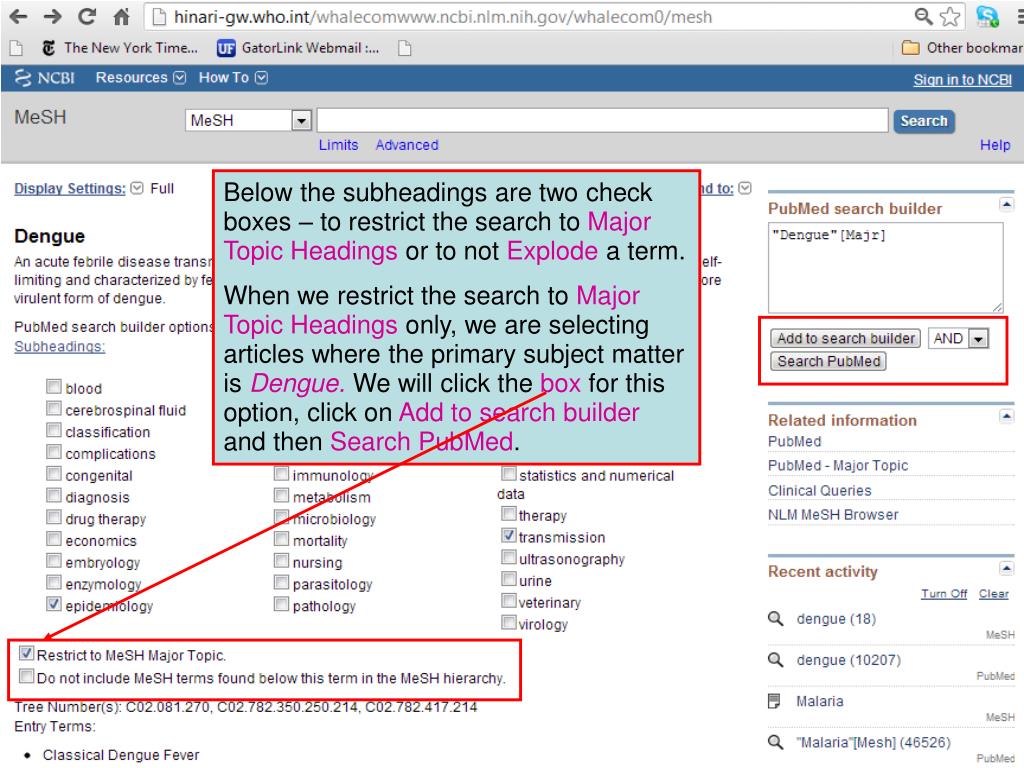Open the dengue (10207) recent search
The height and width of the screenshot is (768, 1024).
(848, 660)
